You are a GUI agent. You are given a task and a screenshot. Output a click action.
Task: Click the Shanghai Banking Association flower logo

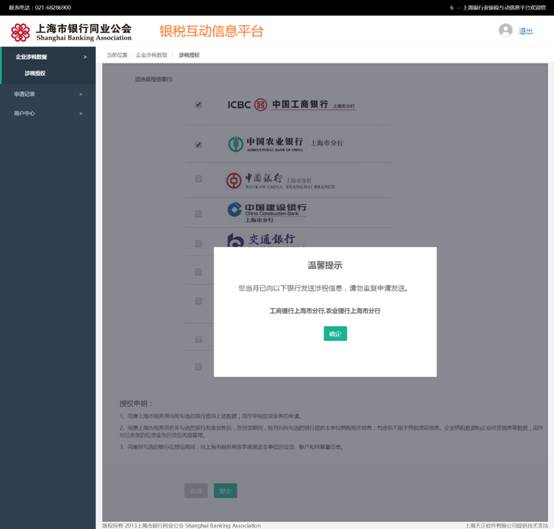click(x=20, y=33)
